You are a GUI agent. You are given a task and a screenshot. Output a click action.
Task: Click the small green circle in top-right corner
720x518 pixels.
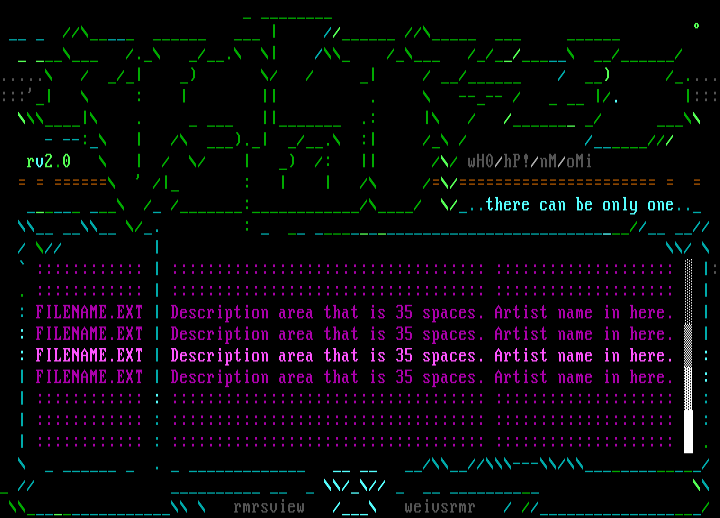point(697,25)
